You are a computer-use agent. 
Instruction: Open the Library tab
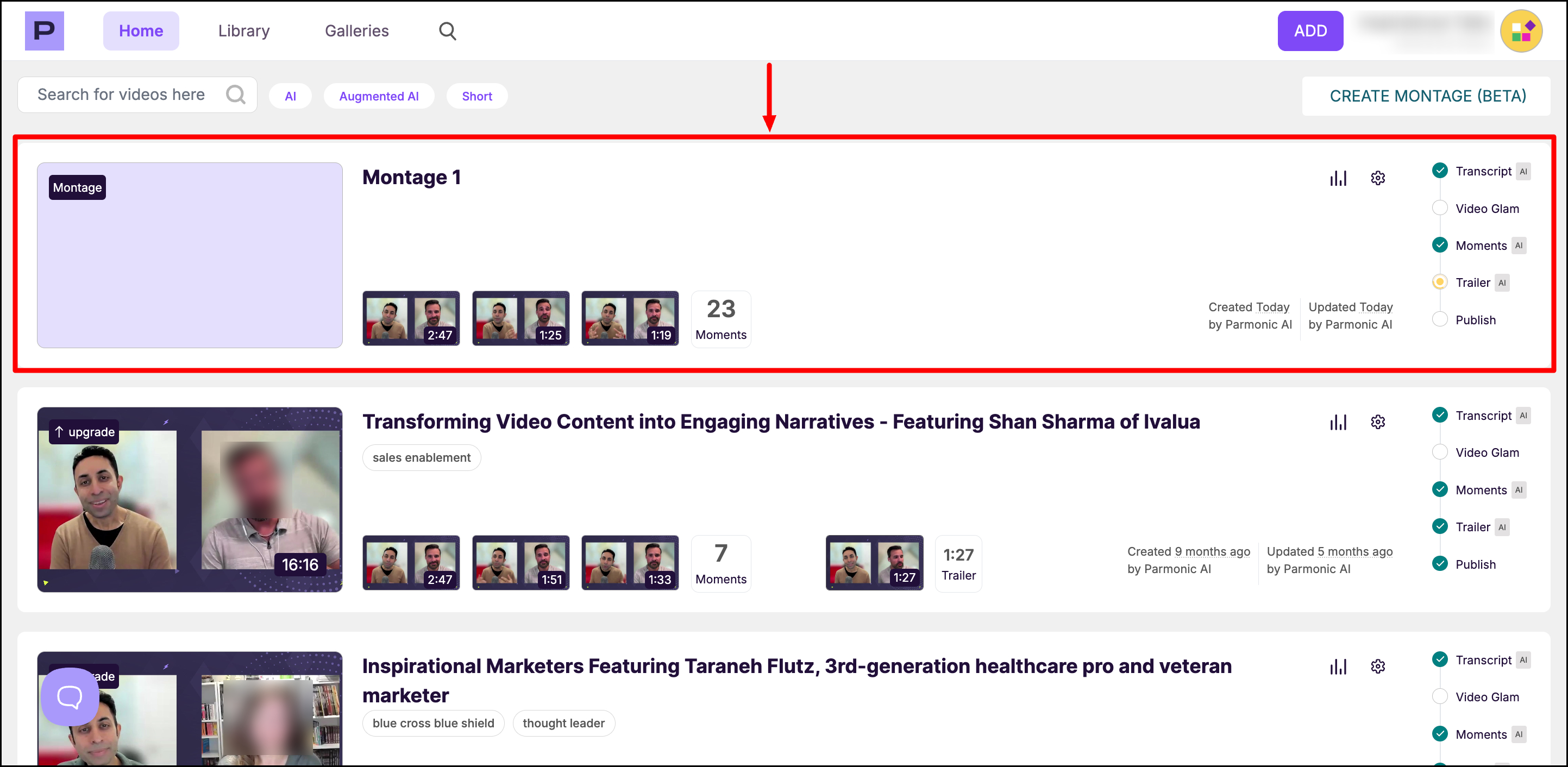243,31
